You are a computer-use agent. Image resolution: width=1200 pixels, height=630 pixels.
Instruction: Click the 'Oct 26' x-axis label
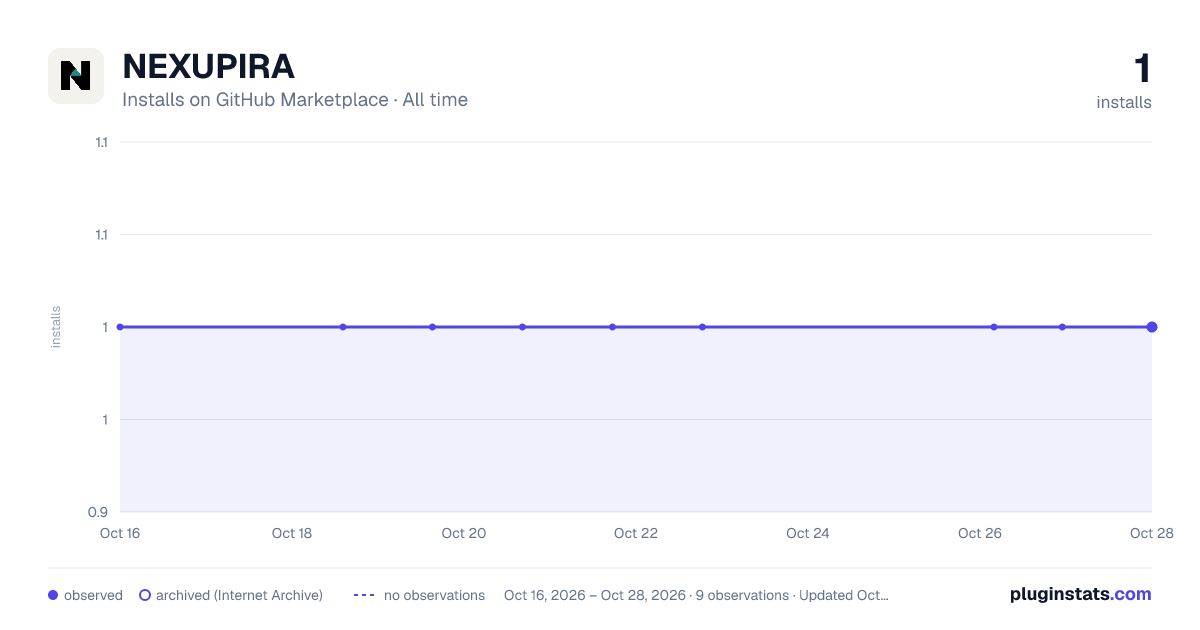coord(980,533)
